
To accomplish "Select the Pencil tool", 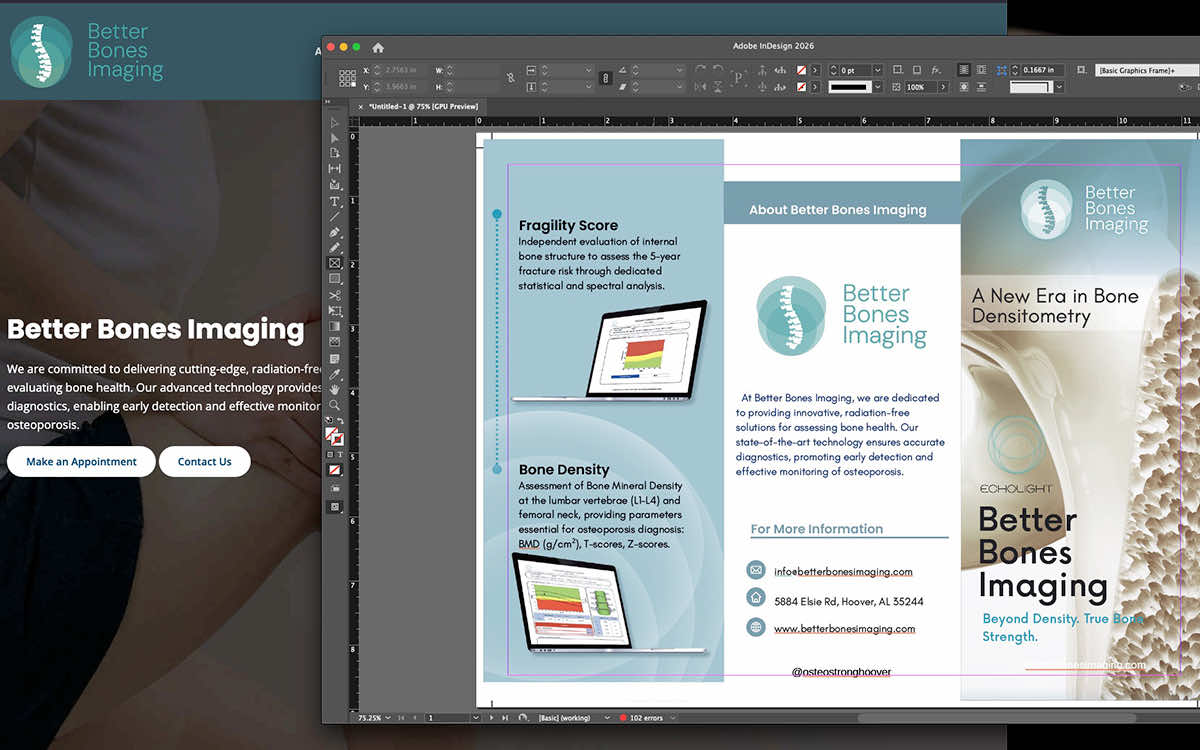I will (x=335, y=247).
